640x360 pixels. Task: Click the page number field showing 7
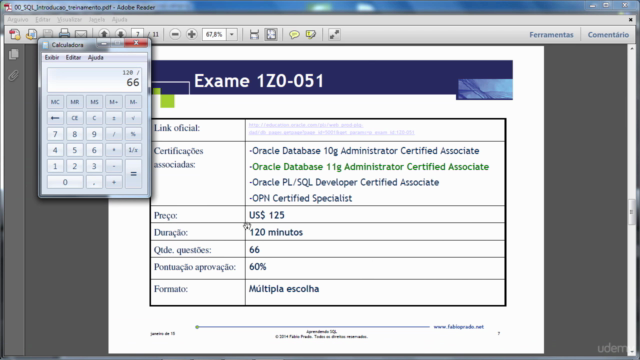(138, 34)
